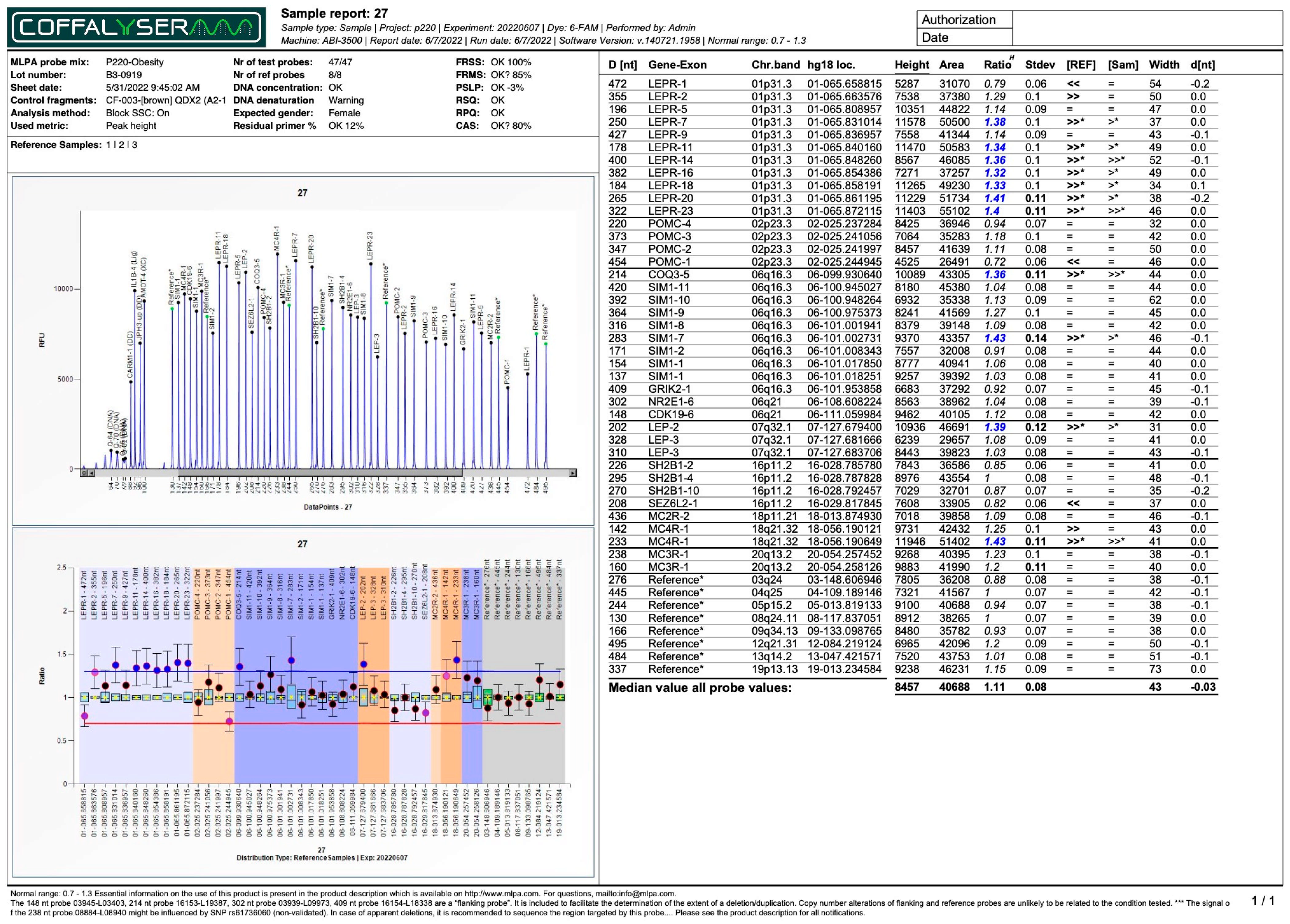Click the blue 1.43 ratio value for MC4R-1
The height and width of the screenshot is (924, 1290).
(995, 542)
